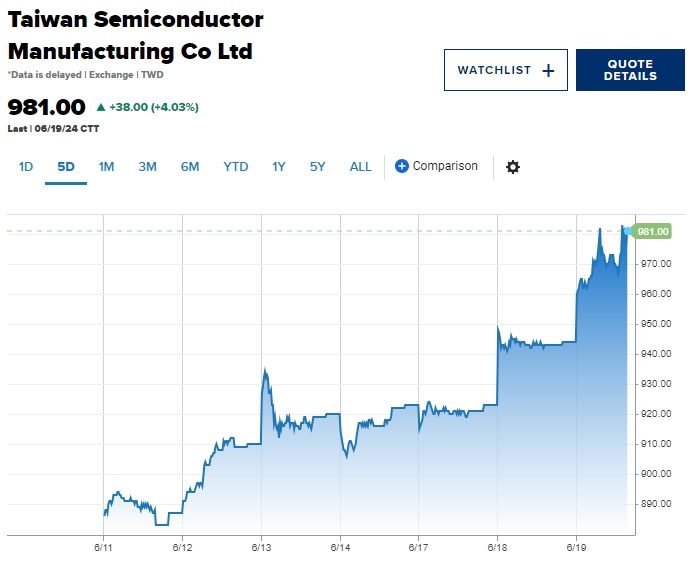694x568 pixels.
Task: Select the YTD range tab
Action: 236,167
